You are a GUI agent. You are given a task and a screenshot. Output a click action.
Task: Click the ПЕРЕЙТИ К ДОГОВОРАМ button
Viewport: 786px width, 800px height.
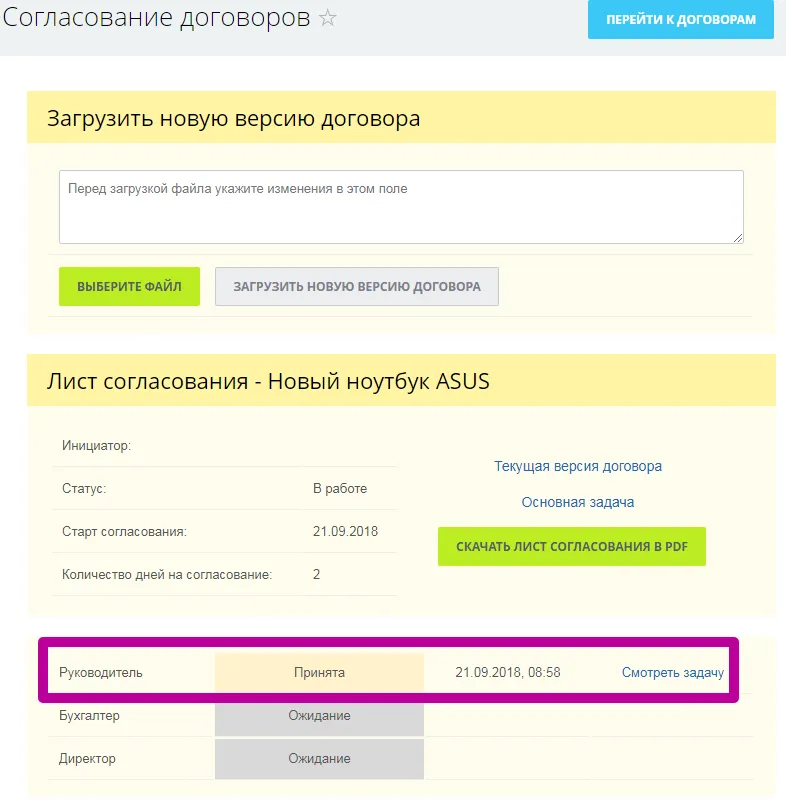679,20
